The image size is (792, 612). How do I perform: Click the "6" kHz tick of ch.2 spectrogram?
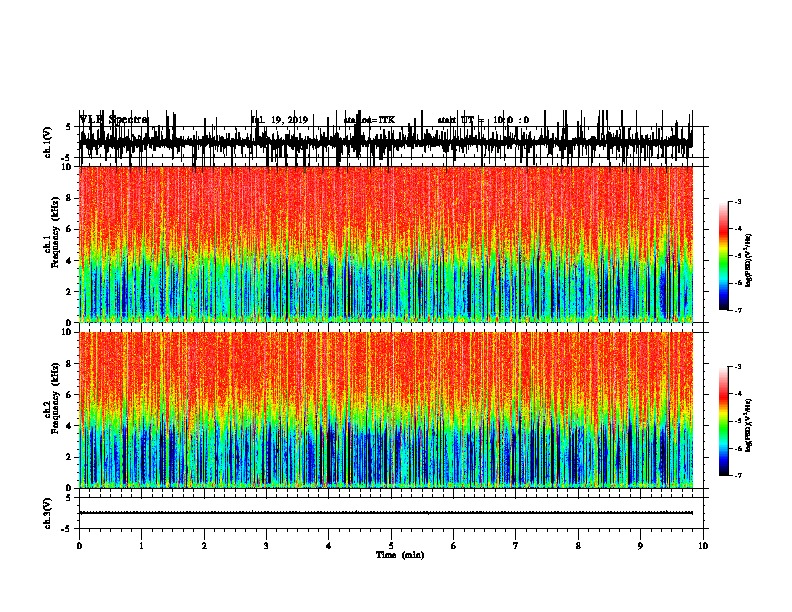click(x=69, y=395)
